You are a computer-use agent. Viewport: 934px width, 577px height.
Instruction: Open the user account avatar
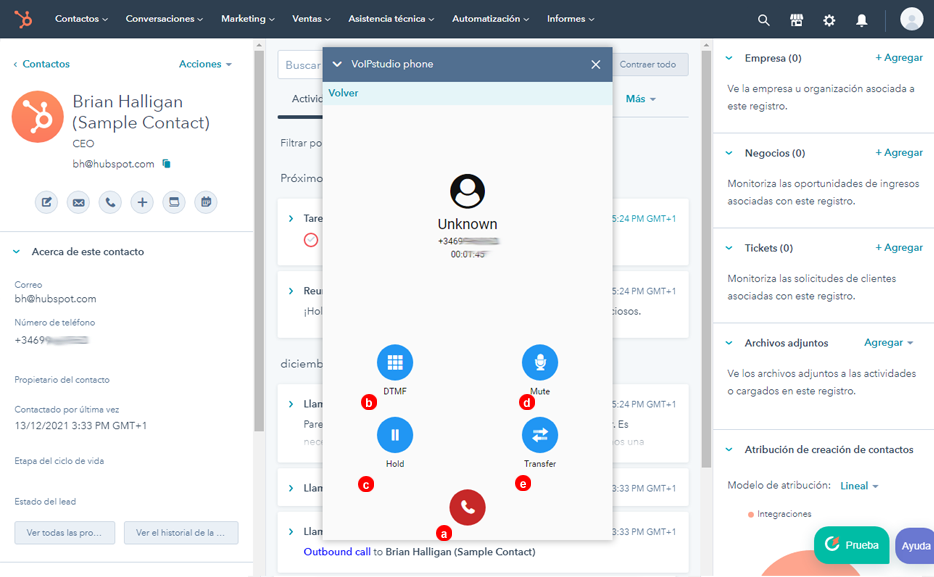(x=911, y=19)
